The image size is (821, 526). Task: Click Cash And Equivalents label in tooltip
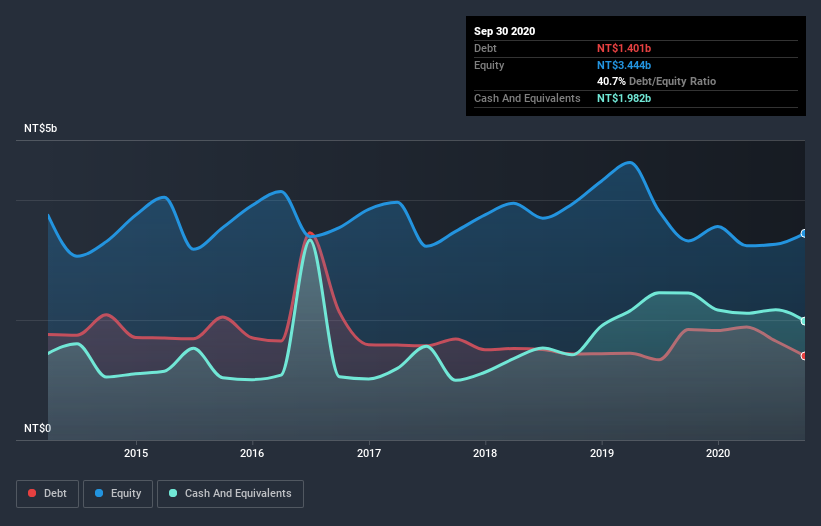(527, 98)
